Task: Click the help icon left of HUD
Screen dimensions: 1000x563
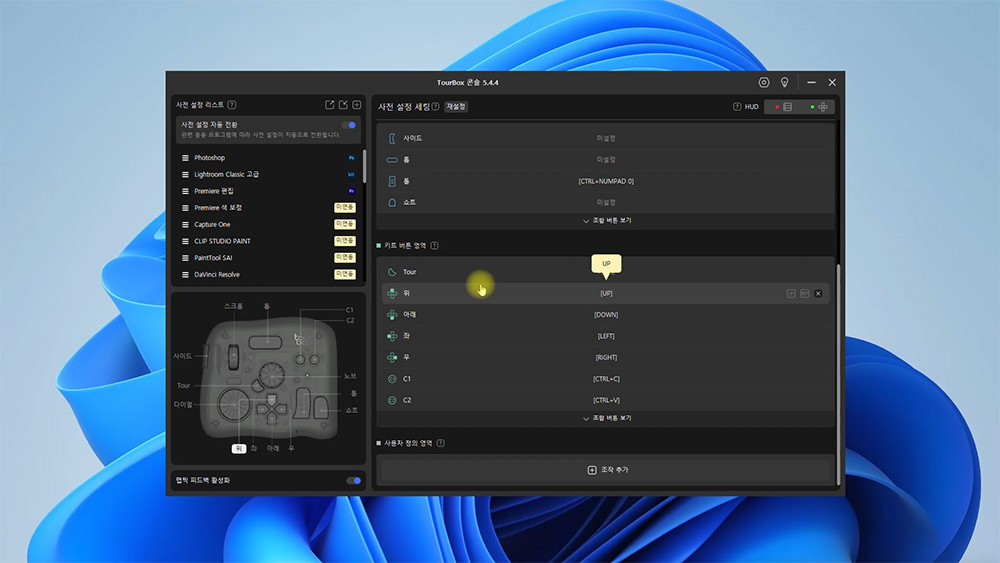Action: point(737,106)
